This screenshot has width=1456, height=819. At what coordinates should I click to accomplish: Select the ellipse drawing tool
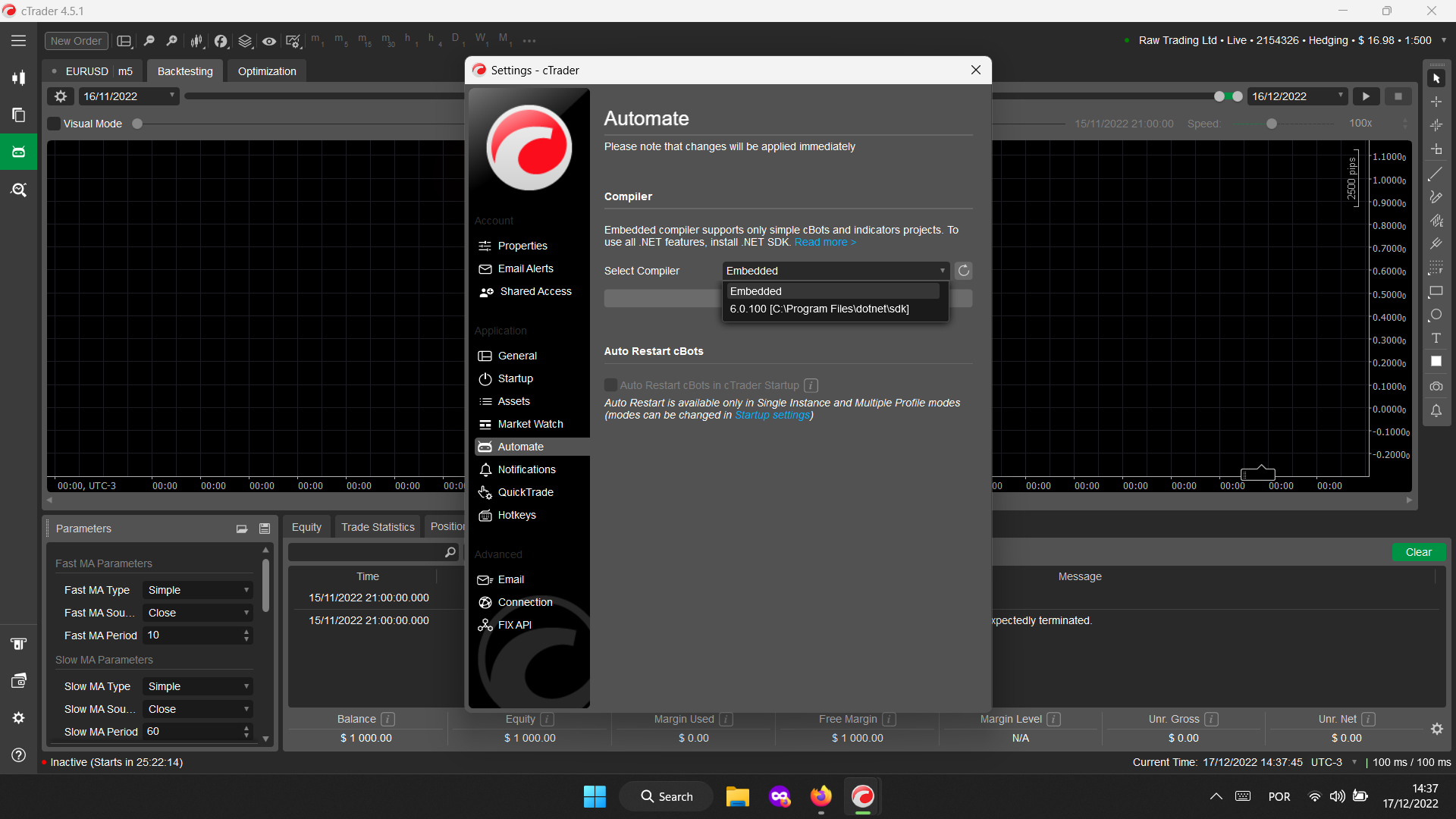pyautogui.click(x=1436, y=315)
